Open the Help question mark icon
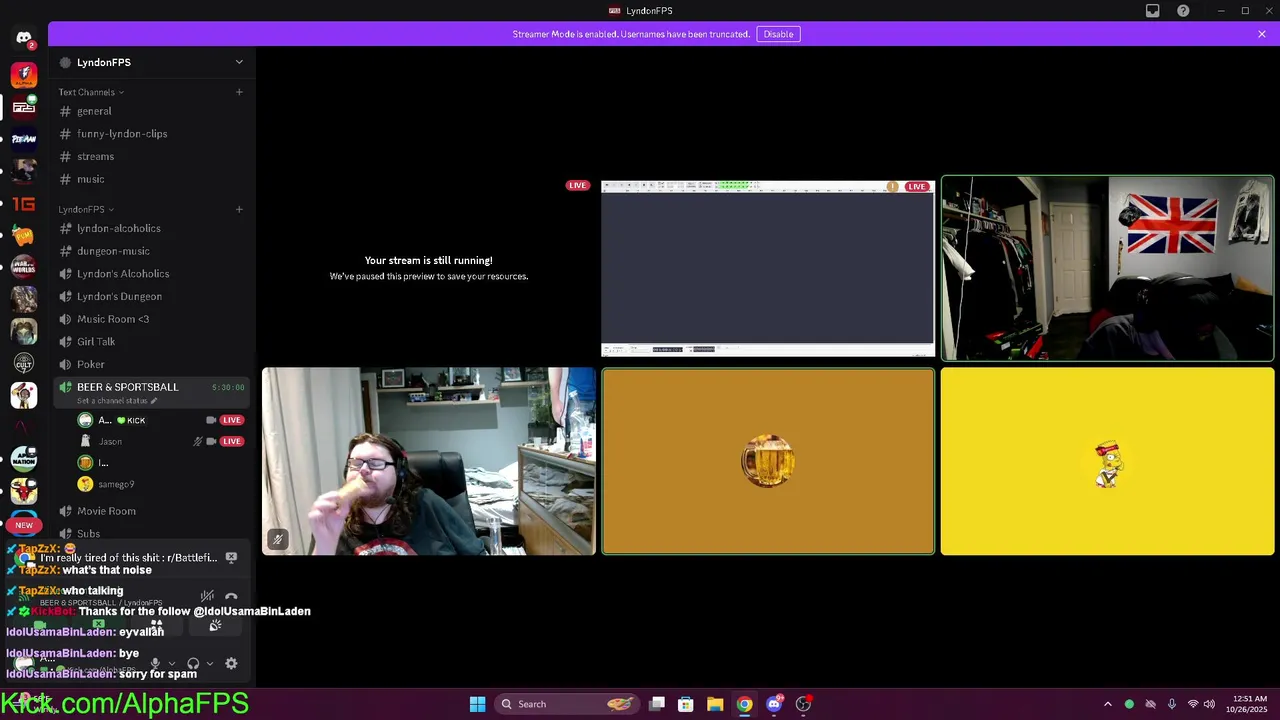The height and width of the screenshot is (720, 1280). pyautogui.click(x=1184, y=11)
